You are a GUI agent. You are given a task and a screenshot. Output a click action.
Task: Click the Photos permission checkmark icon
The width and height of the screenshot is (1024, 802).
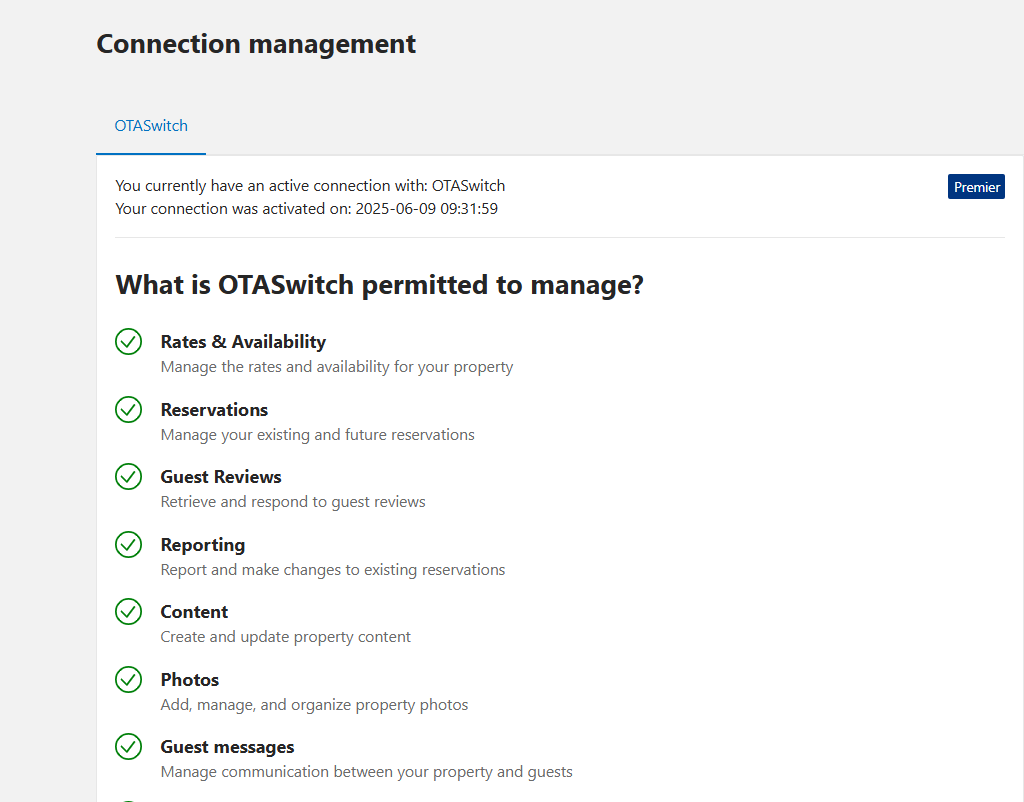pyautogui.click(x=129, y=680)
